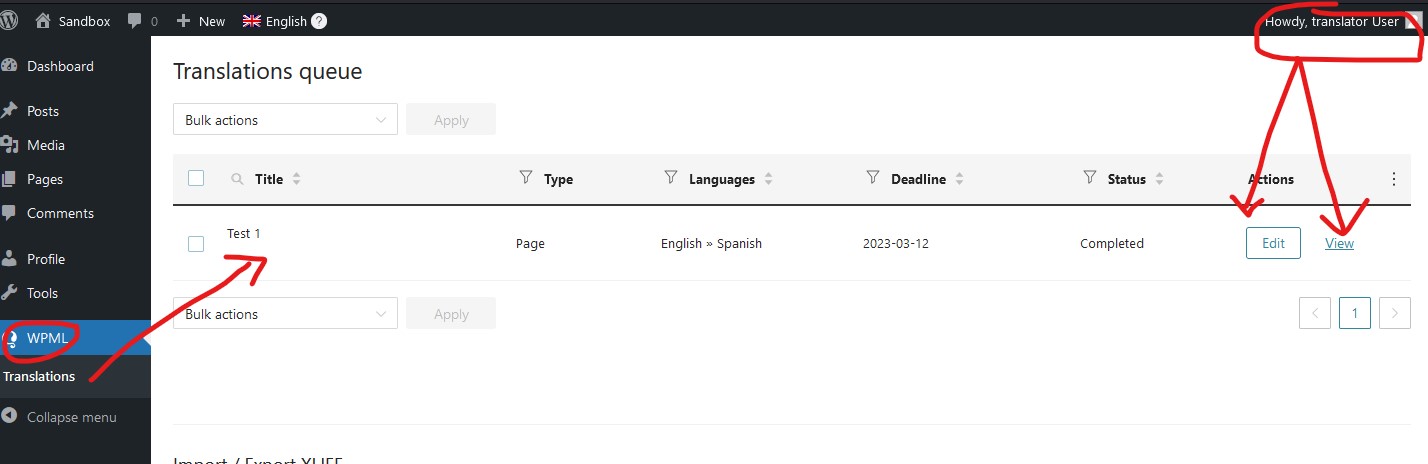Go to next page of the queue

click(1395, 313)
